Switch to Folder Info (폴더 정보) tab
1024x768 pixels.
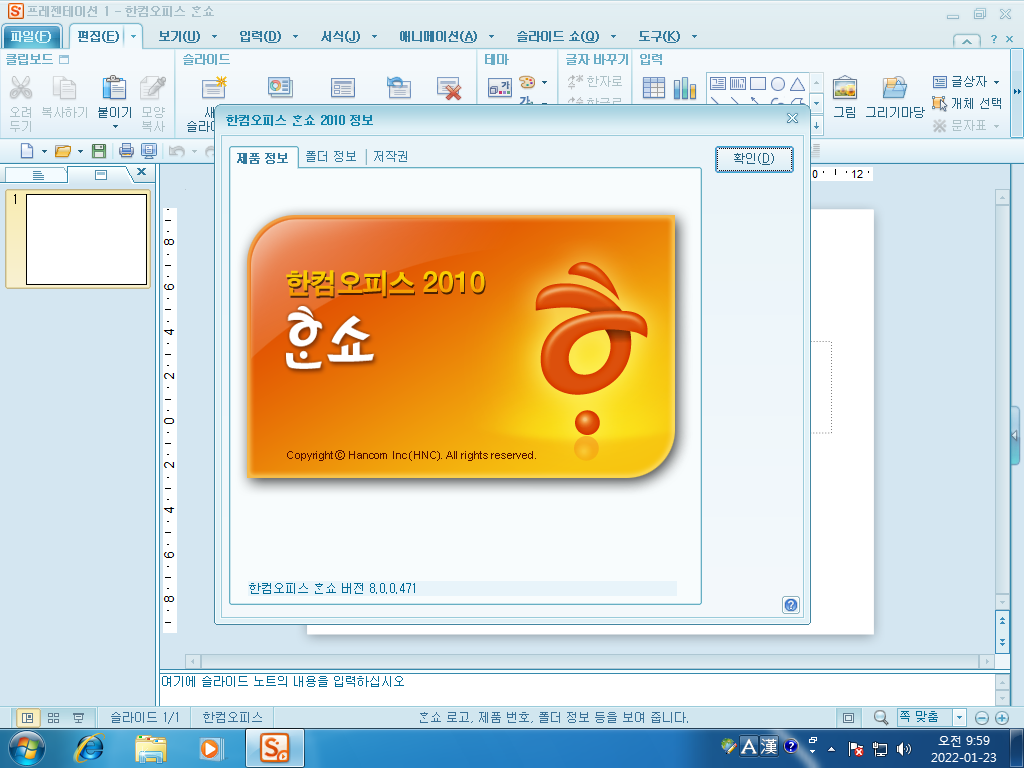(331, 156)
